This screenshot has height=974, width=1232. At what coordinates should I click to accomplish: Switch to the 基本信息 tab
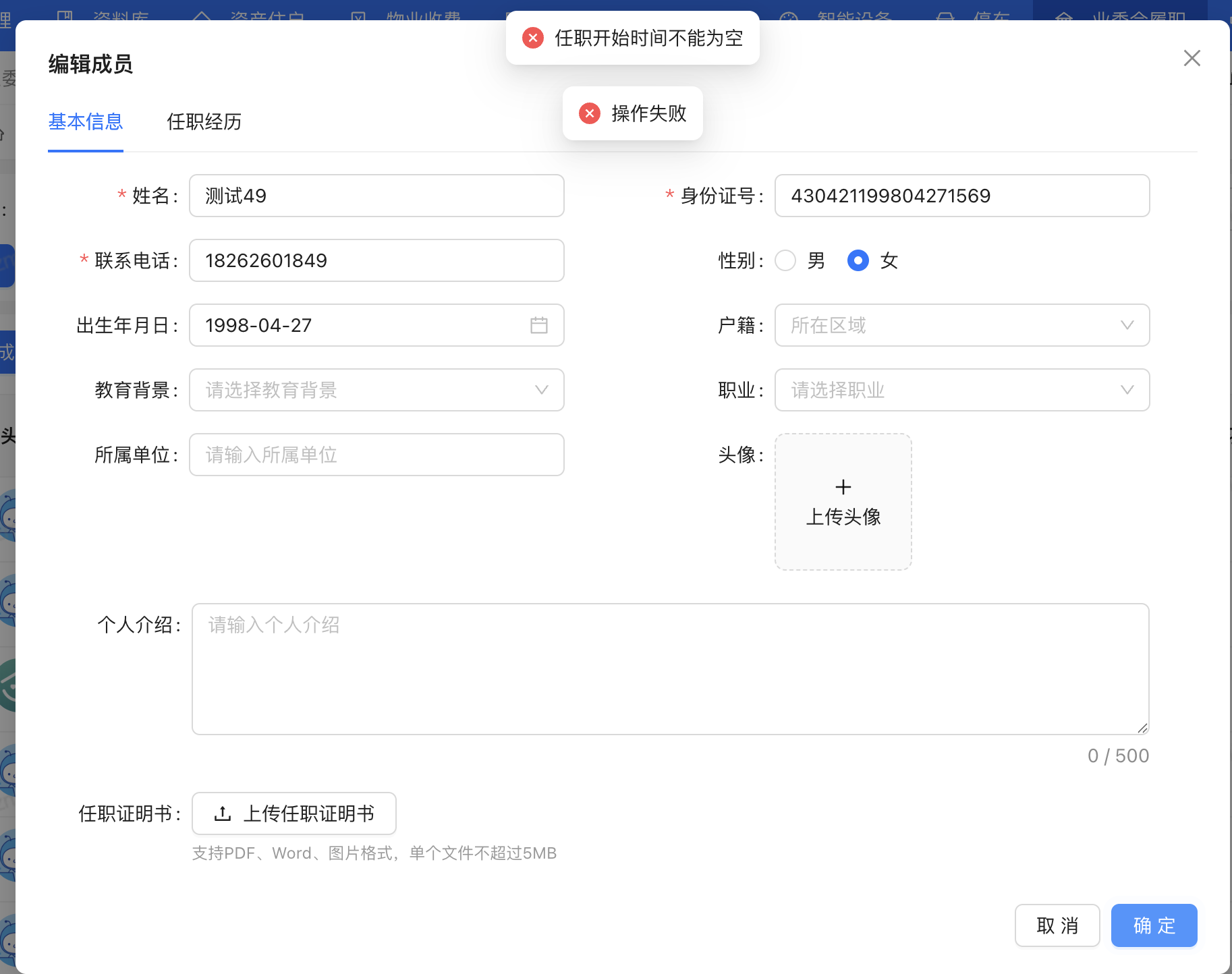coord(86,123)
